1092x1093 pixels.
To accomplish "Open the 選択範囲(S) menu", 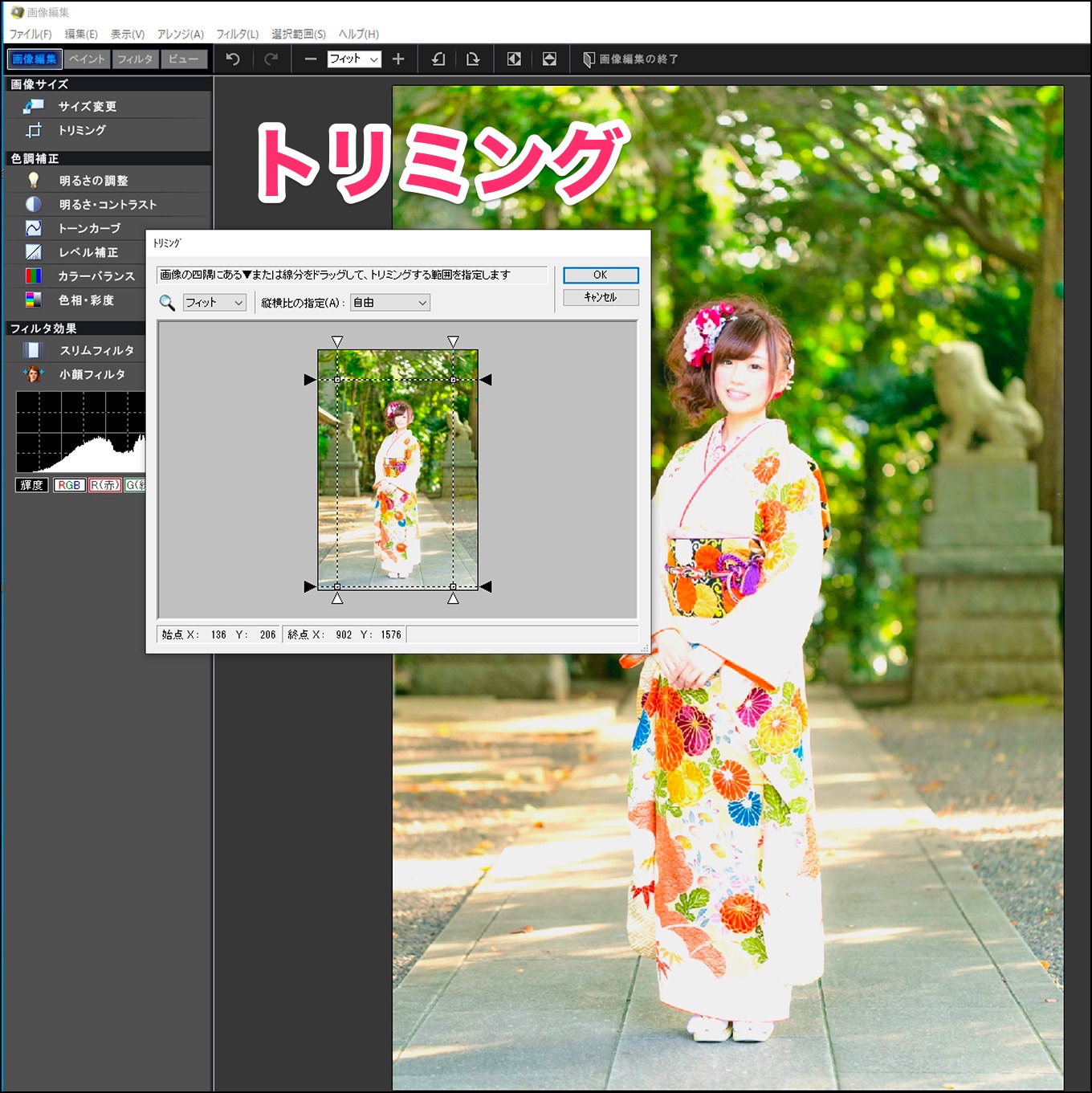I will [299, 34].
